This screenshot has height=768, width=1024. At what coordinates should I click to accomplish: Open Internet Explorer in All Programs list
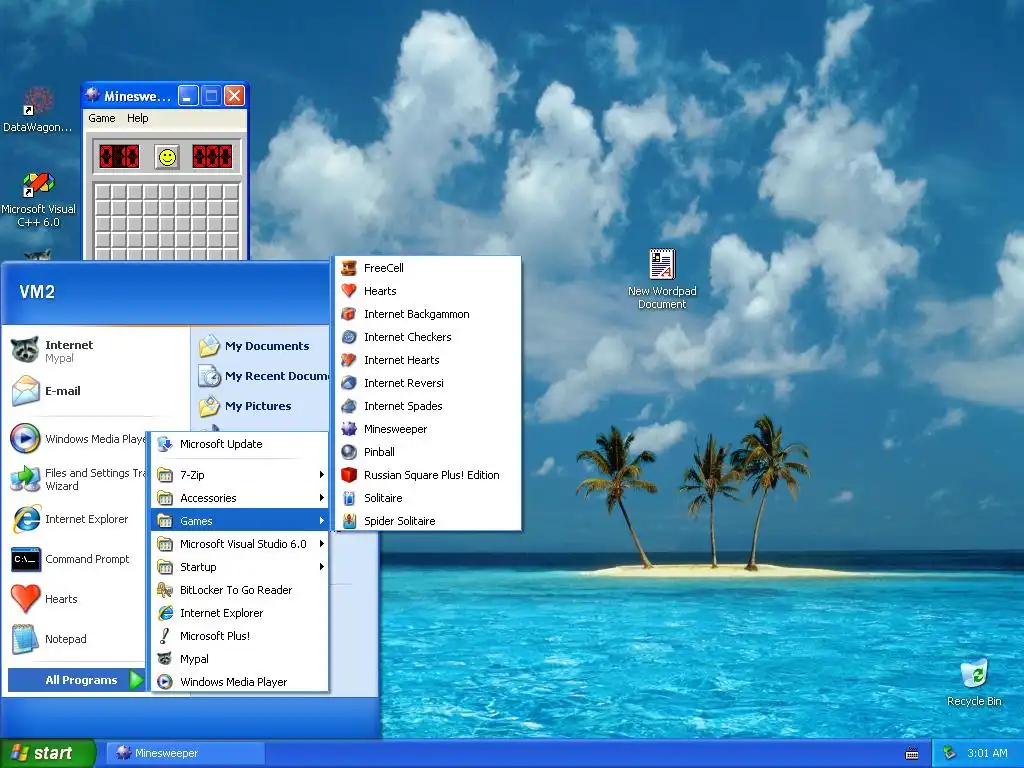coord(240,613)
